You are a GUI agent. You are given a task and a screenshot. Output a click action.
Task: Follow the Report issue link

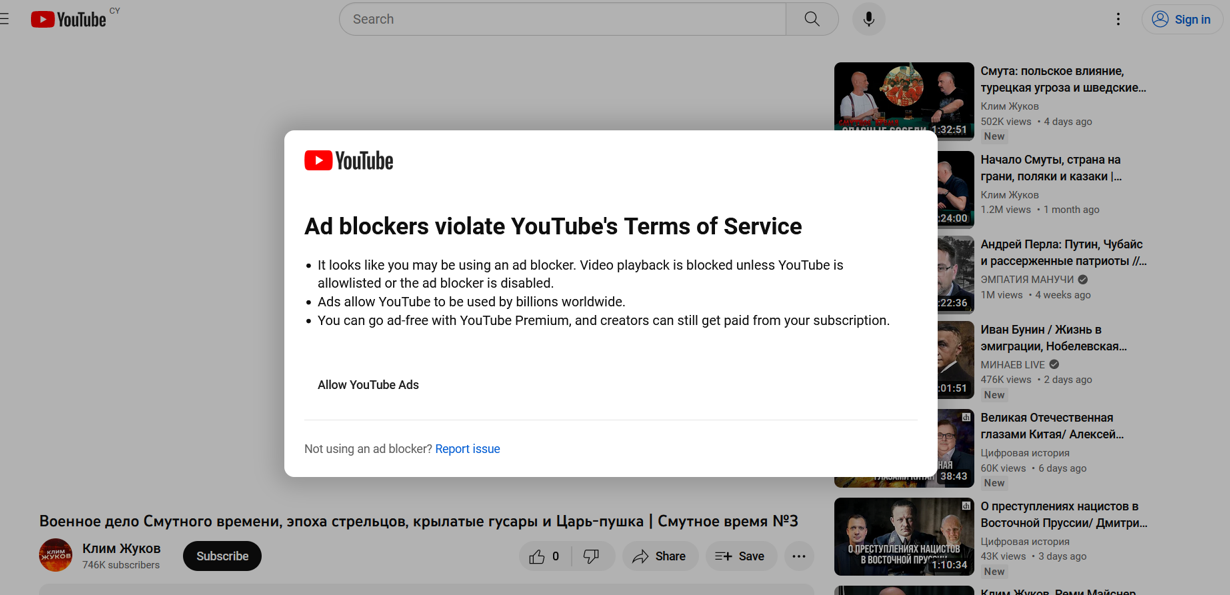click(467, 449)
